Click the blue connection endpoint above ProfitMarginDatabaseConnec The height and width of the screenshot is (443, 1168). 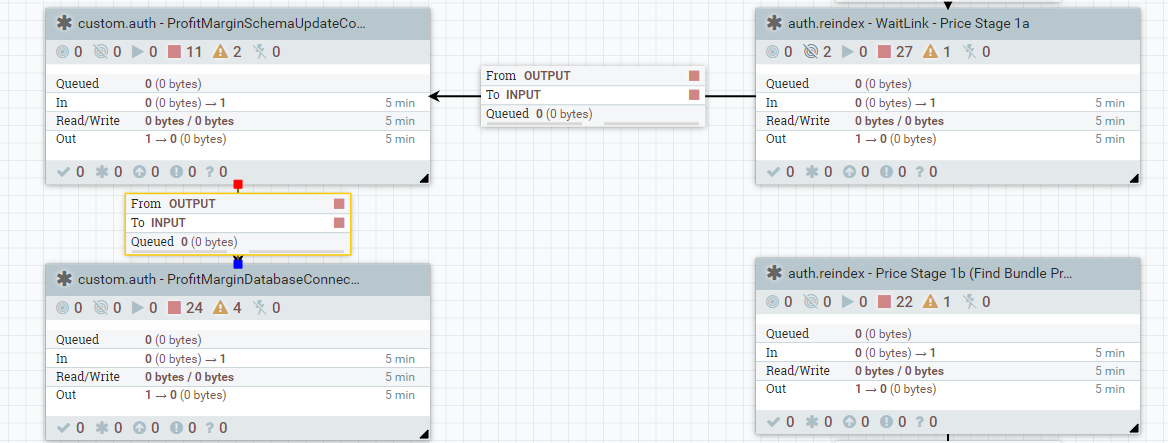[238, 263]
